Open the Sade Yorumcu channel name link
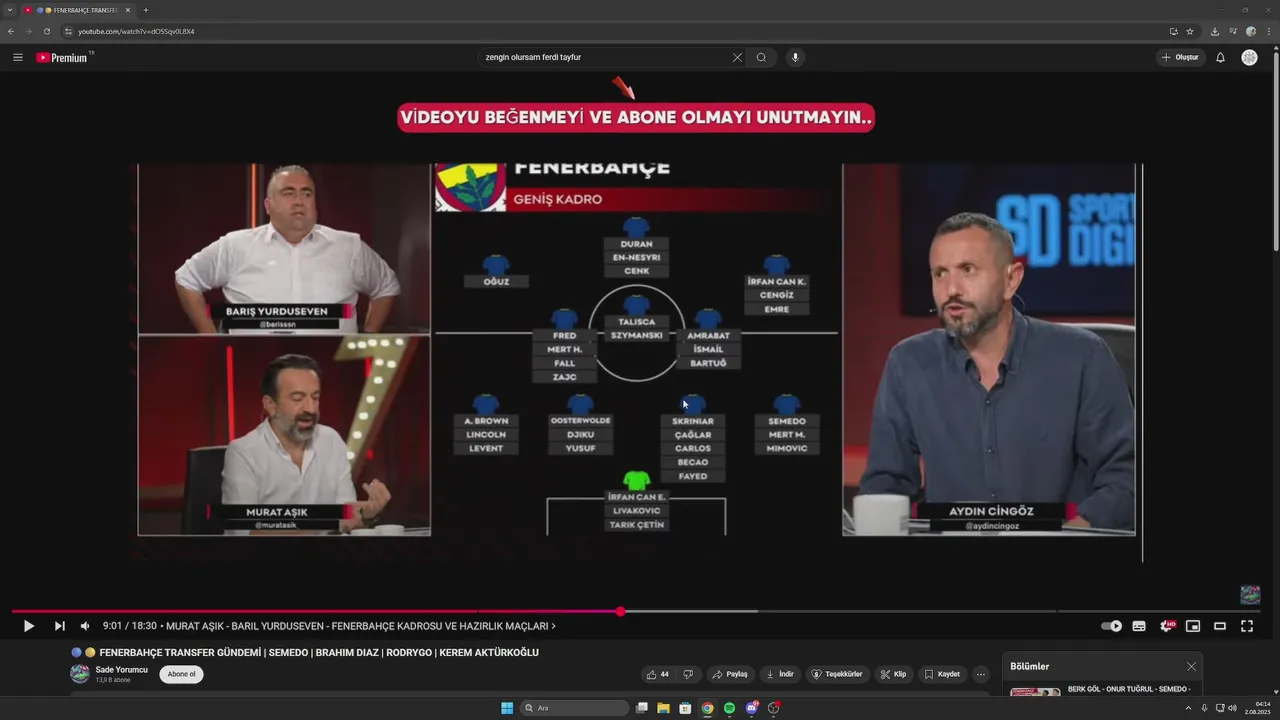This screenshot has width=1280, height=720. click(121, 669)
